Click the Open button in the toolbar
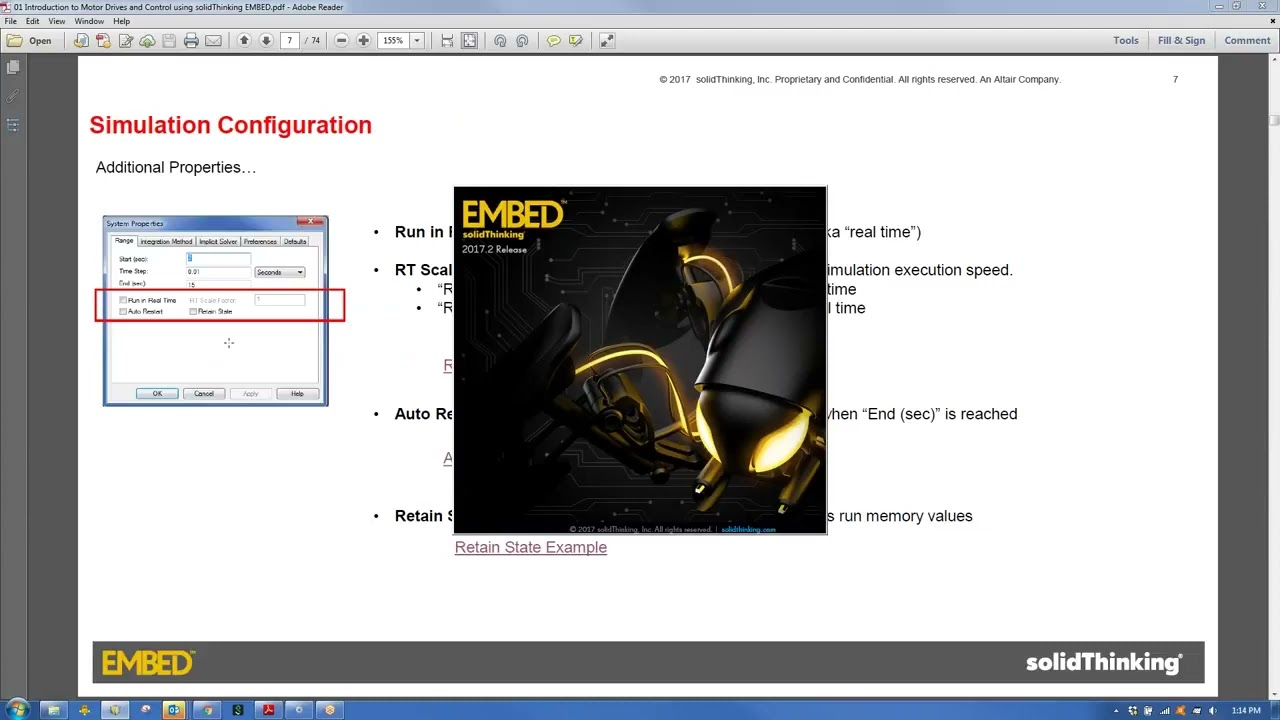The width and height of the screenshot is (1280, 720). coord(29,41)
